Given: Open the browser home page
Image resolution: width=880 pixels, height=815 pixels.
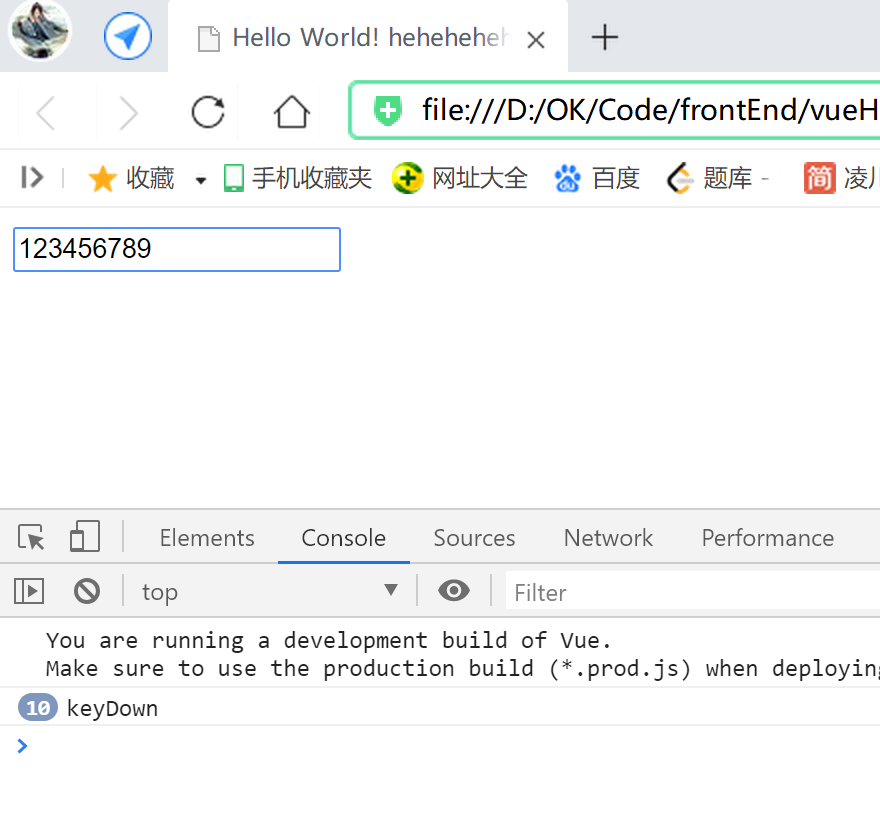Looking at the screenshot, I should tap(292, 112).
